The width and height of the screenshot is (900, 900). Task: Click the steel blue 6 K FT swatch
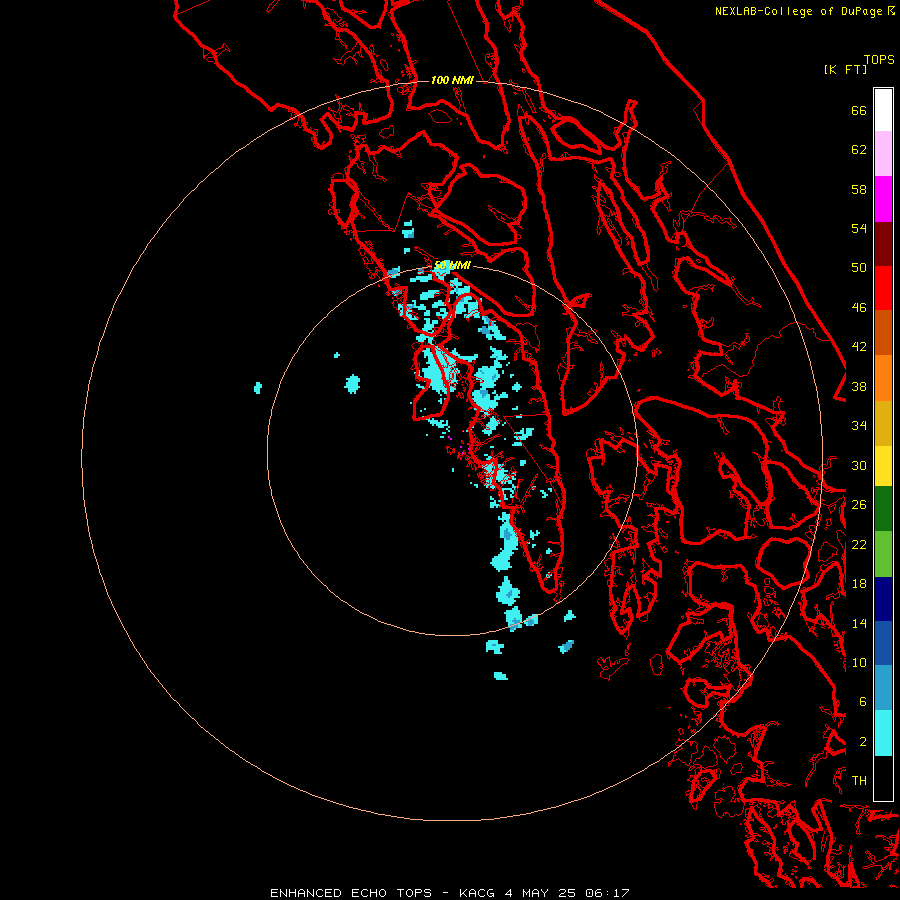point(883,687)
